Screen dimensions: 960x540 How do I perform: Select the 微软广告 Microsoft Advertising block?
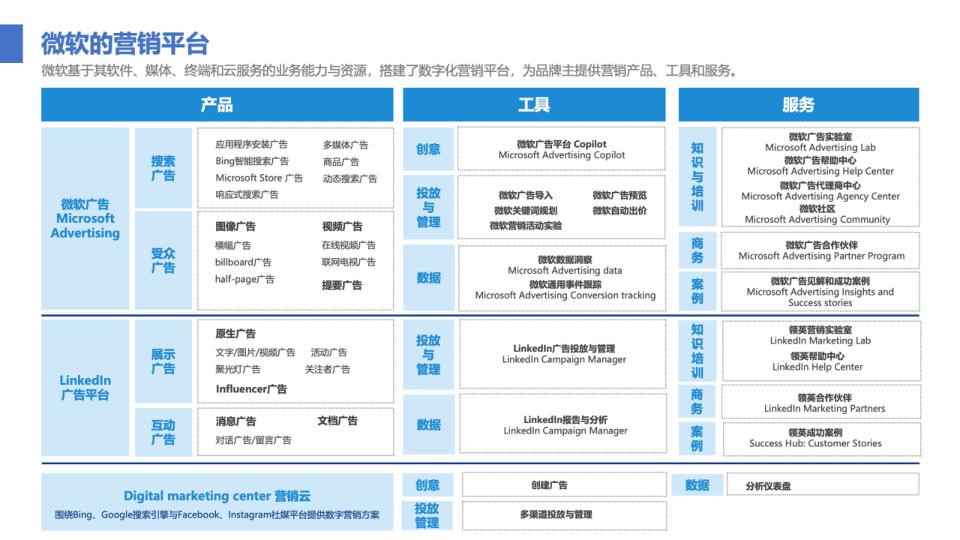tap(85, 219)
